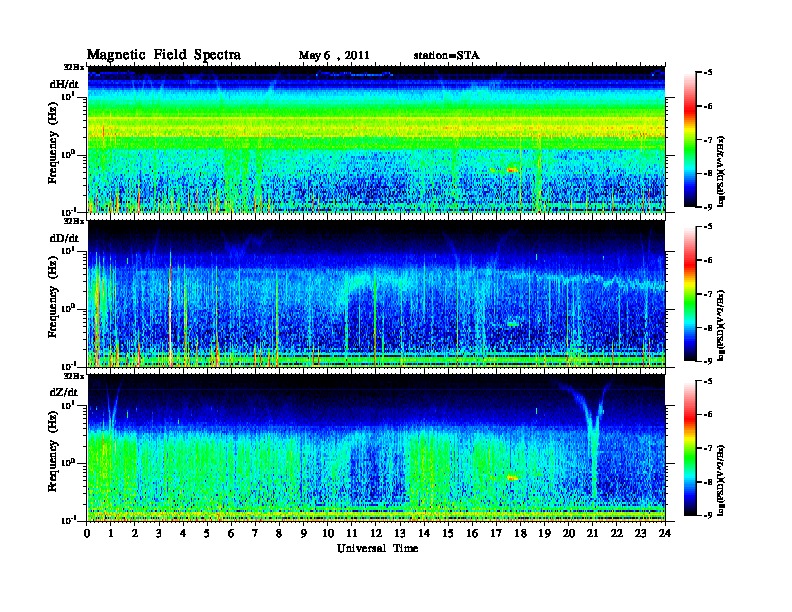Click the dD/dt panel label
Image resolution: width=792 pixels, height=612 pixels.
pyautogui.click(x=64, y=238)
